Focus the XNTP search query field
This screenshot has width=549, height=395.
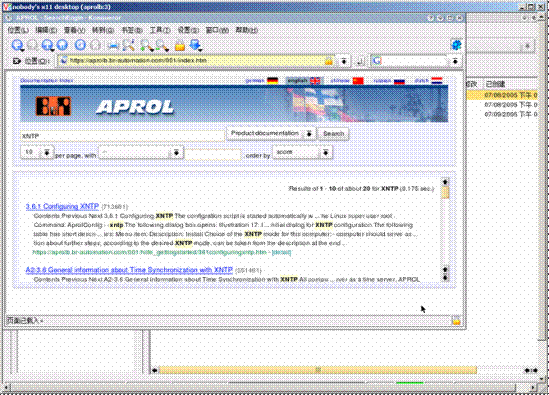pos(122,136)
